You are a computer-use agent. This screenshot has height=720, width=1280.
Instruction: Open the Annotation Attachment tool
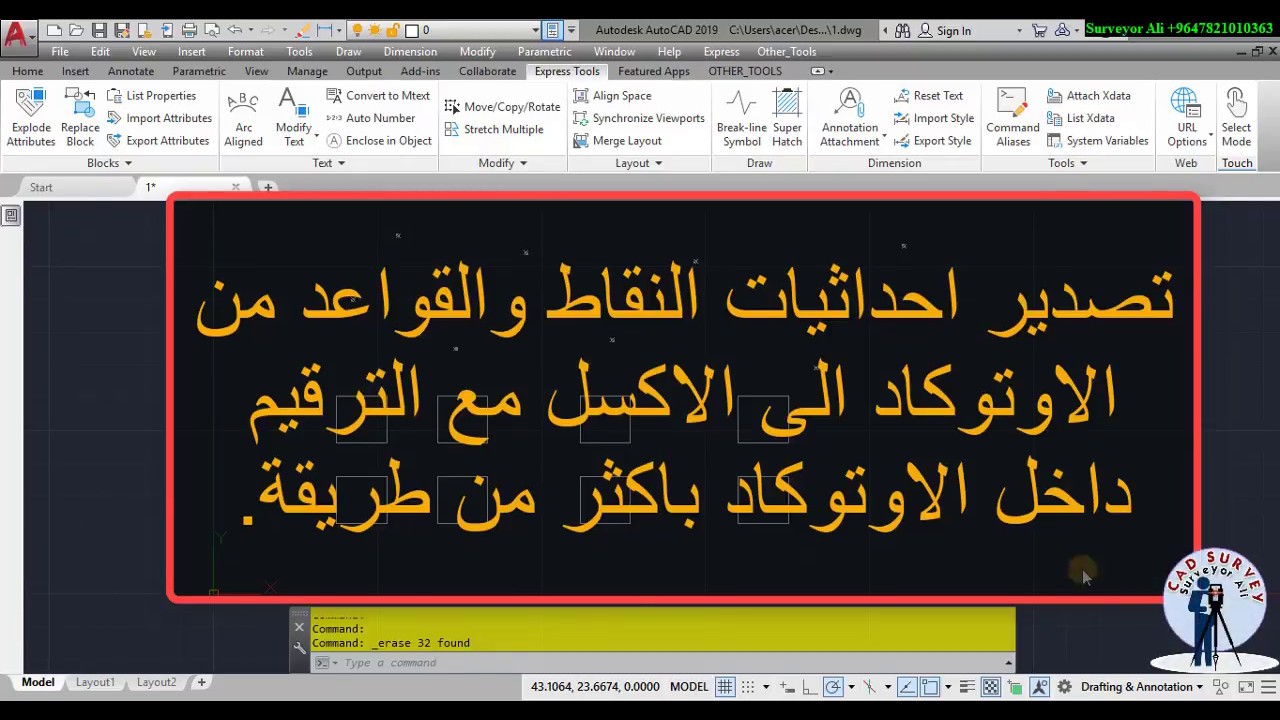(x=850, y=118)
